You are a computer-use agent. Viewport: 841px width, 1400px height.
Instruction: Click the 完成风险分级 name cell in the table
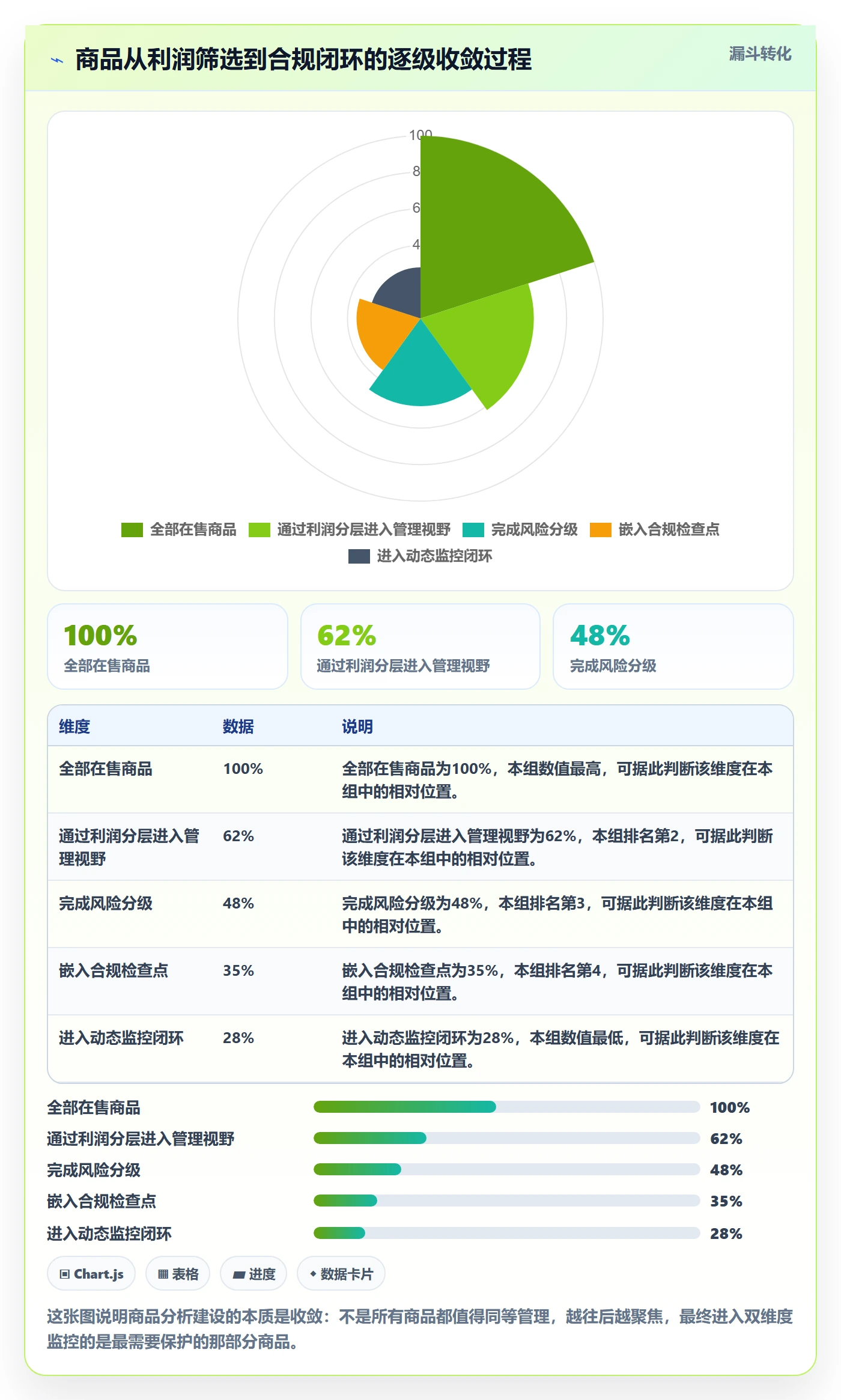pos(106,903)
